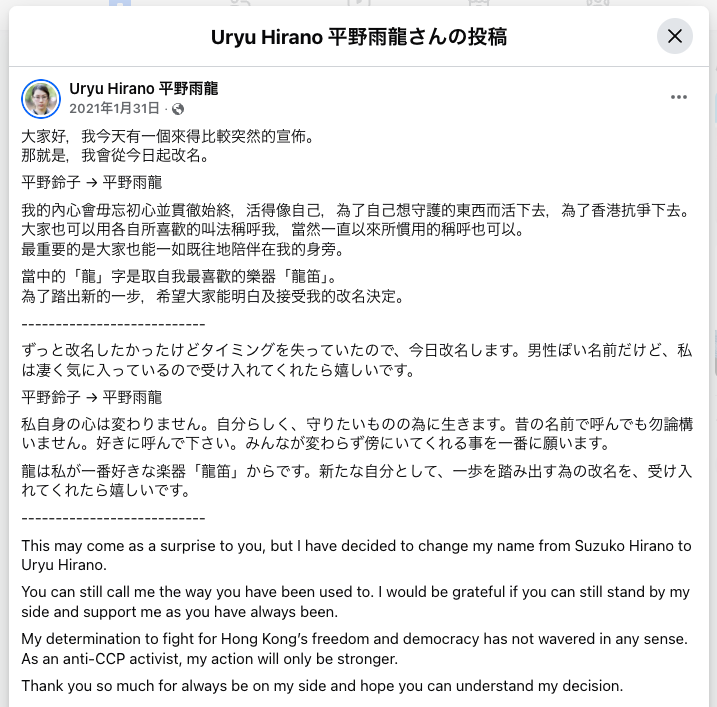
Task: Go to Home via blue top navigation icon
Action: (x=120, y=3)
